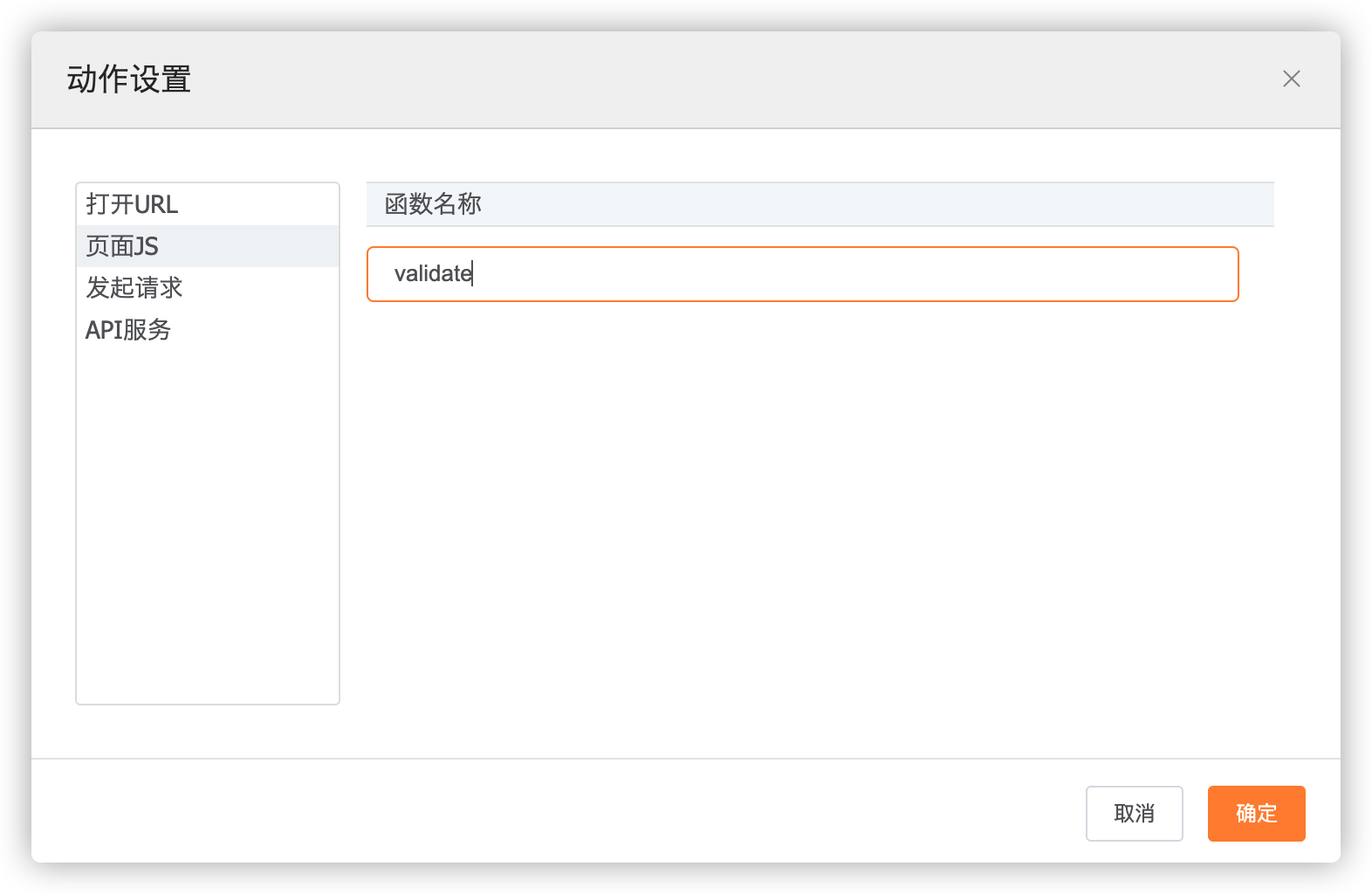Click the 动作设置 dialog title
The width and height of the screenshot is (1372, 894).
129,79
